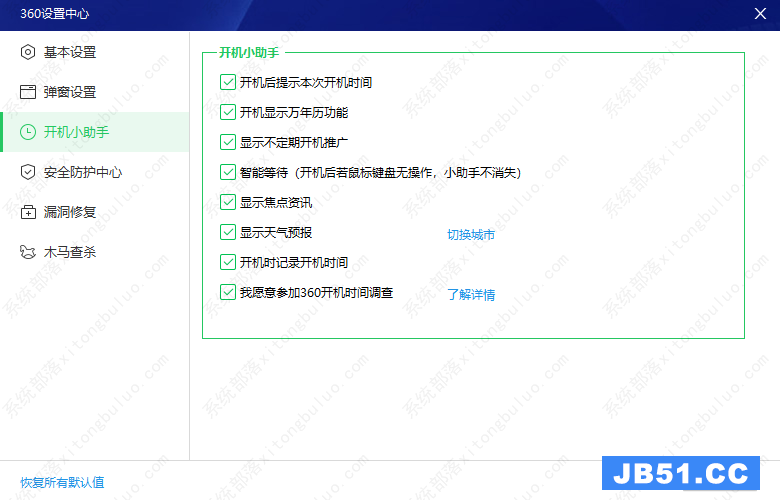Click the shield icon beside 安全防护中心
The width and height of the screenshot is (780, 500).
28,172
